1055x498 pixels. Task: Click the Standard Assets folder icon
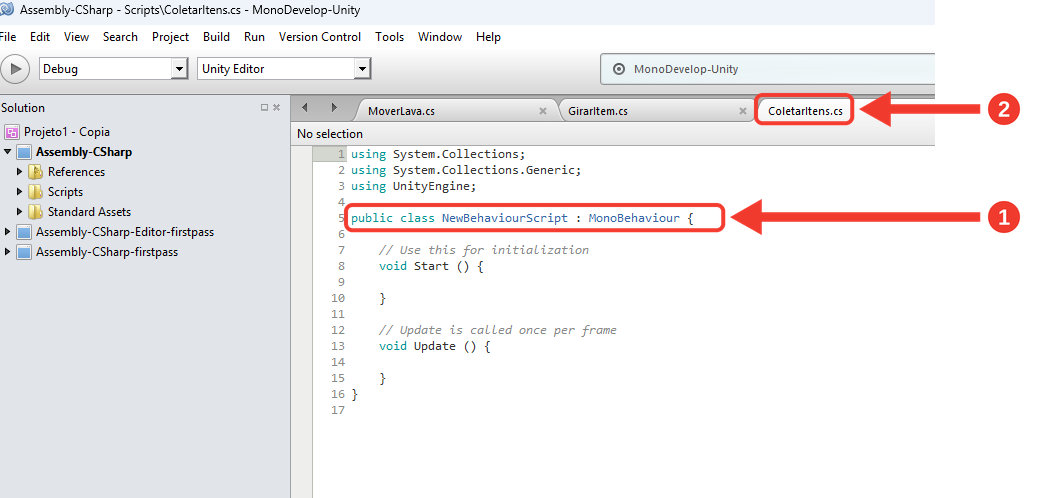(x=36, y=212)
